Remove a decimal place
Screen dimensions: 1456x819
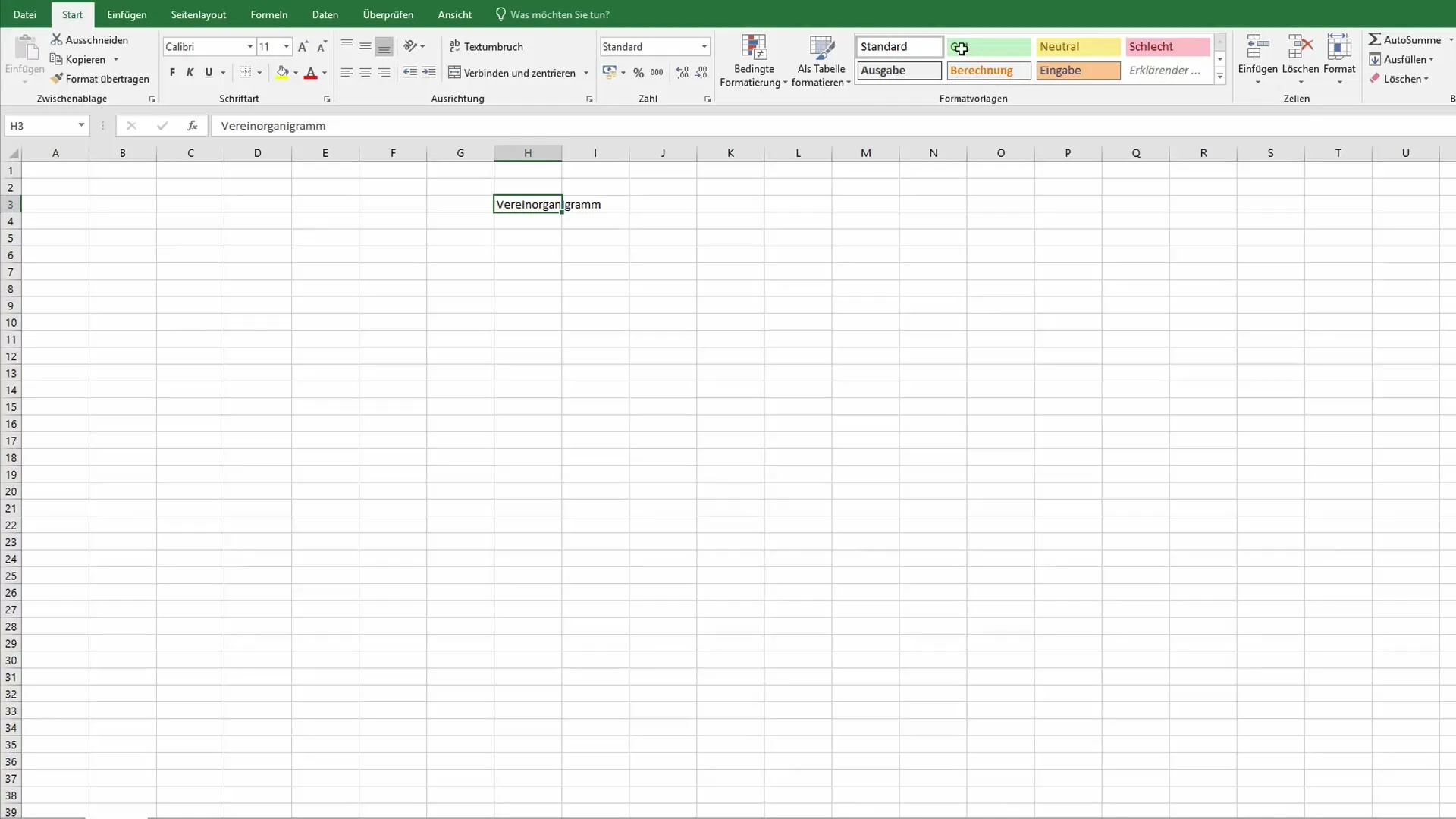(701, 73)
